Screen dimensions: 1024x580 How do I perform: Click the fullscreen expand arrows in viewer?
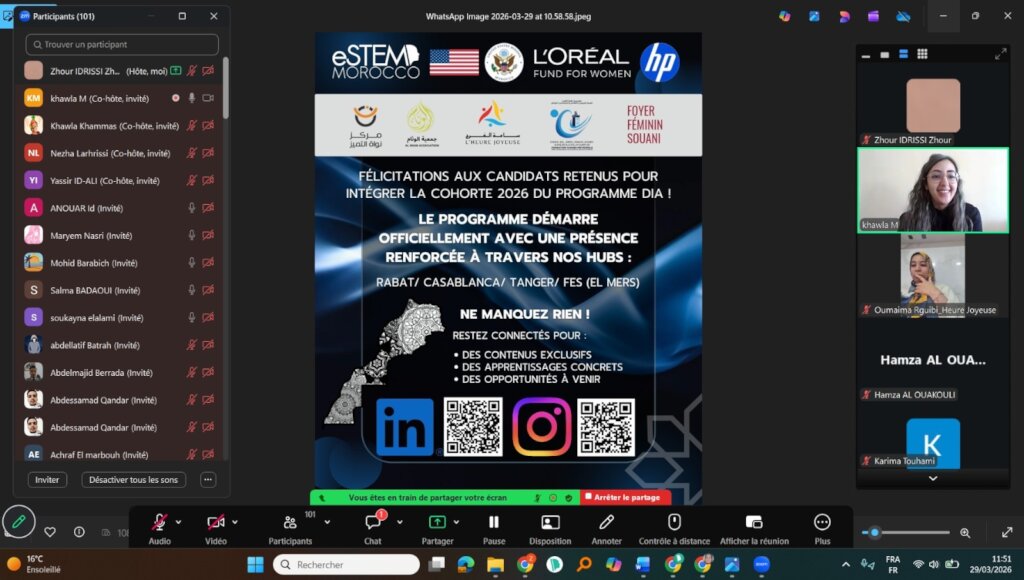[x=1007, y=532]
